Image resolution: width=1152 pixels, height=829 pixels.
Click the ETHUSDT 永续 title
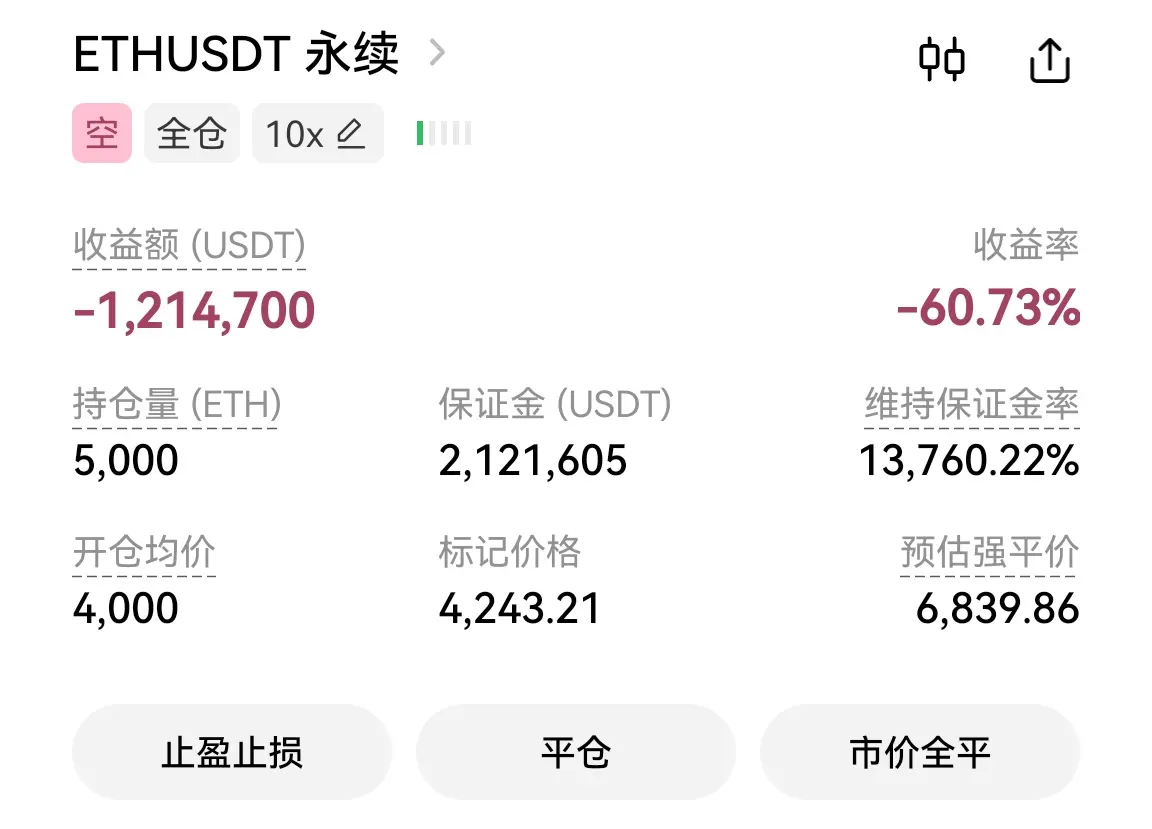[x=237, y=53]
